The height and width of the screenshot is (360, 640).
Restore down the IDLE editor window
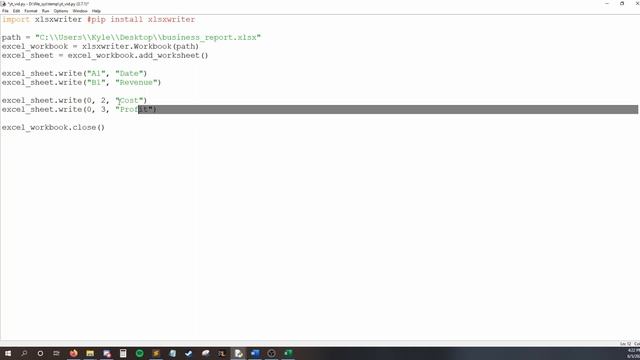(x=622, y=4)
